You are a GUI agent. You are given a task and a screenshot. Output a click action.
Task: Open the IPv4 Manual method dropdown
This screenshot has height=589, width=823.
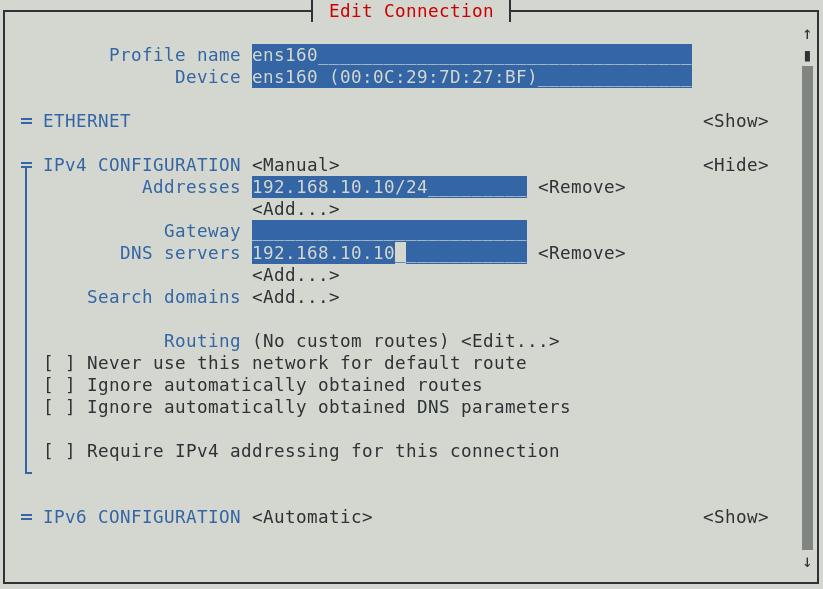(x=295, y=165)
